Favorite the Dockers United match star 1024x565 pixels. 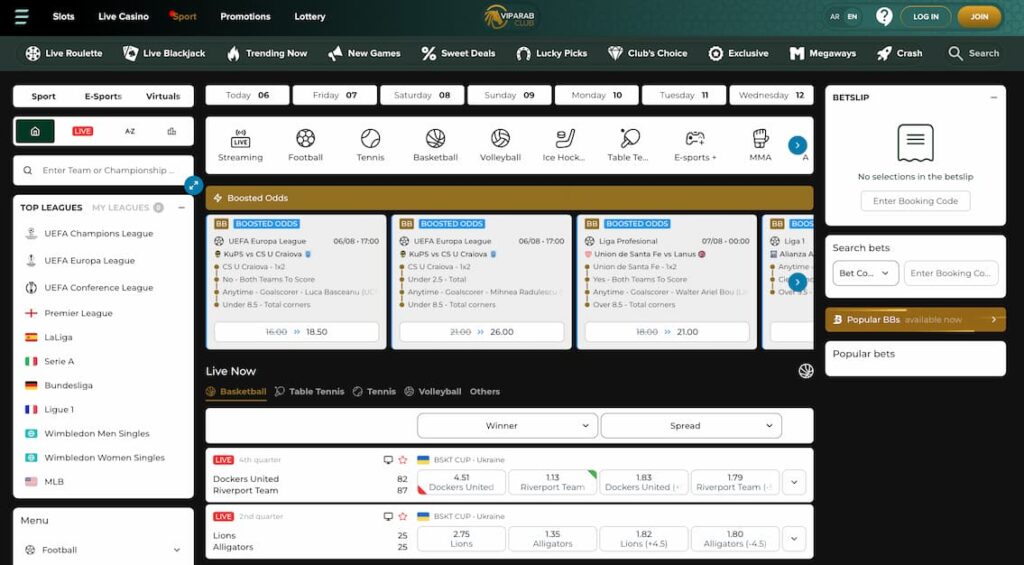[x=403, y=460]
